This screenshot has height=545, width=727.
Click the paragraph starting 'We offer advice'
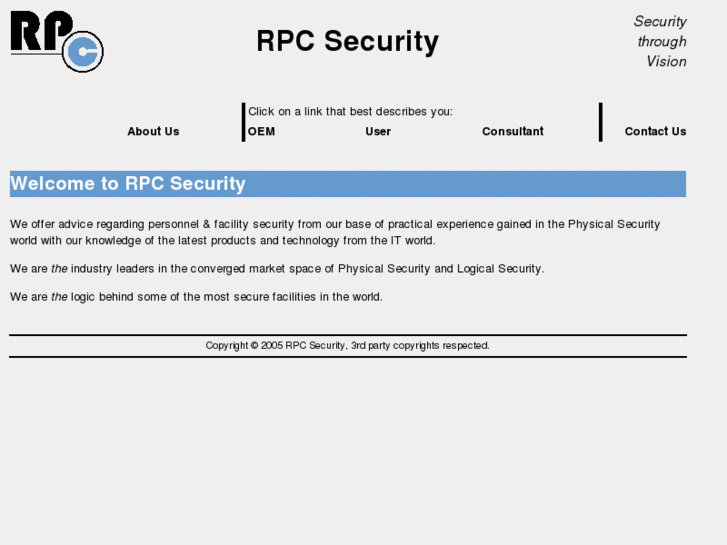click(x=335, y=232)
